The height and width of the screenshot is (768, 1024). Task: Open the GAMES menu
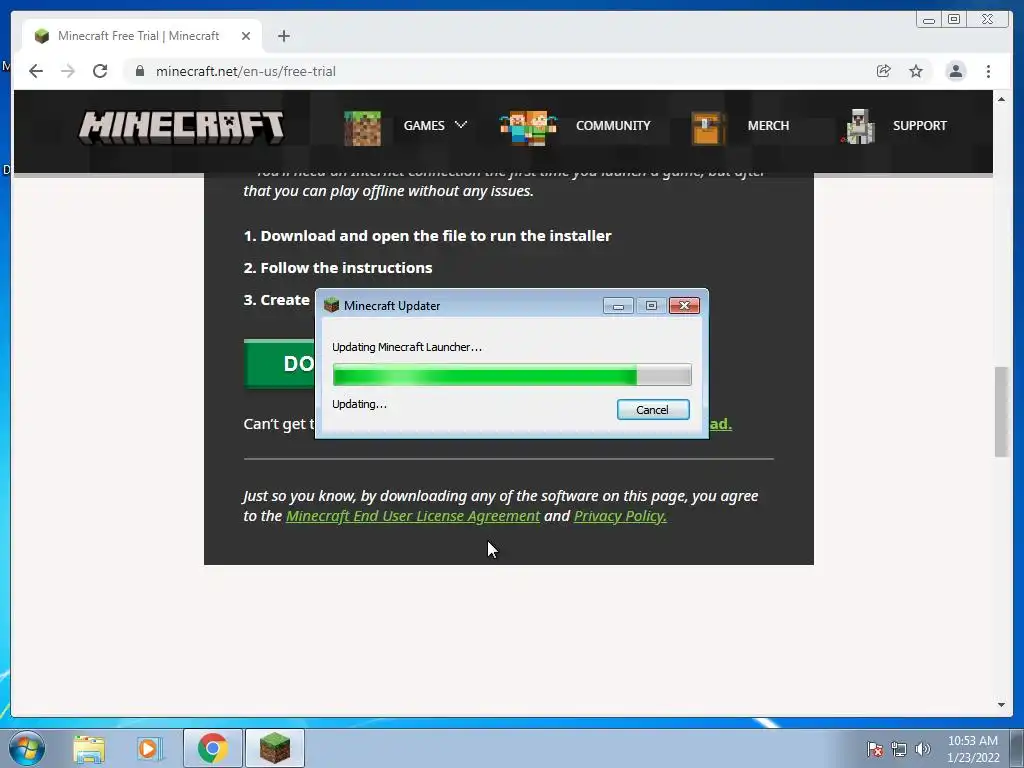tap(424, 125)
